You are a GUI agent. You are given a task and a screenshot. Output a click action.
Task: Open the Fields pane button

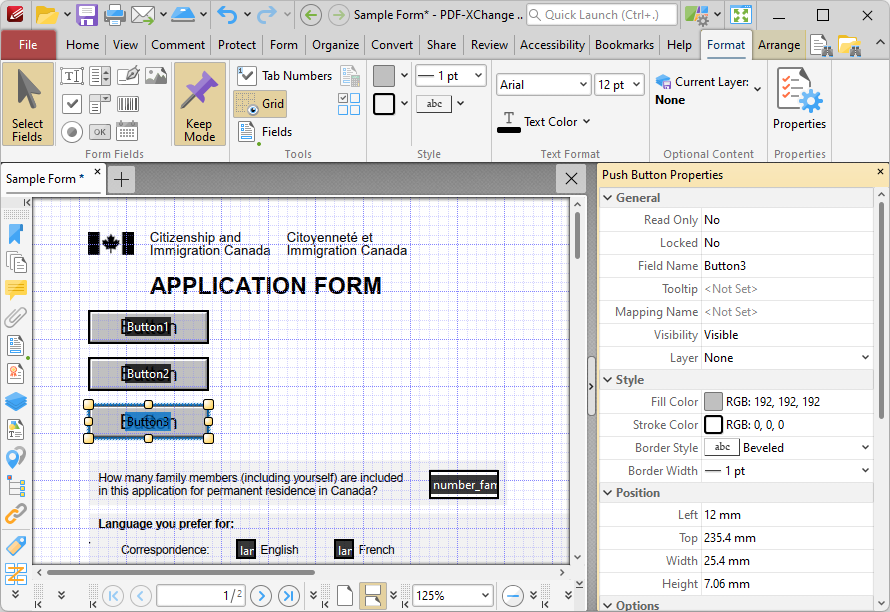tap(265, 132)
